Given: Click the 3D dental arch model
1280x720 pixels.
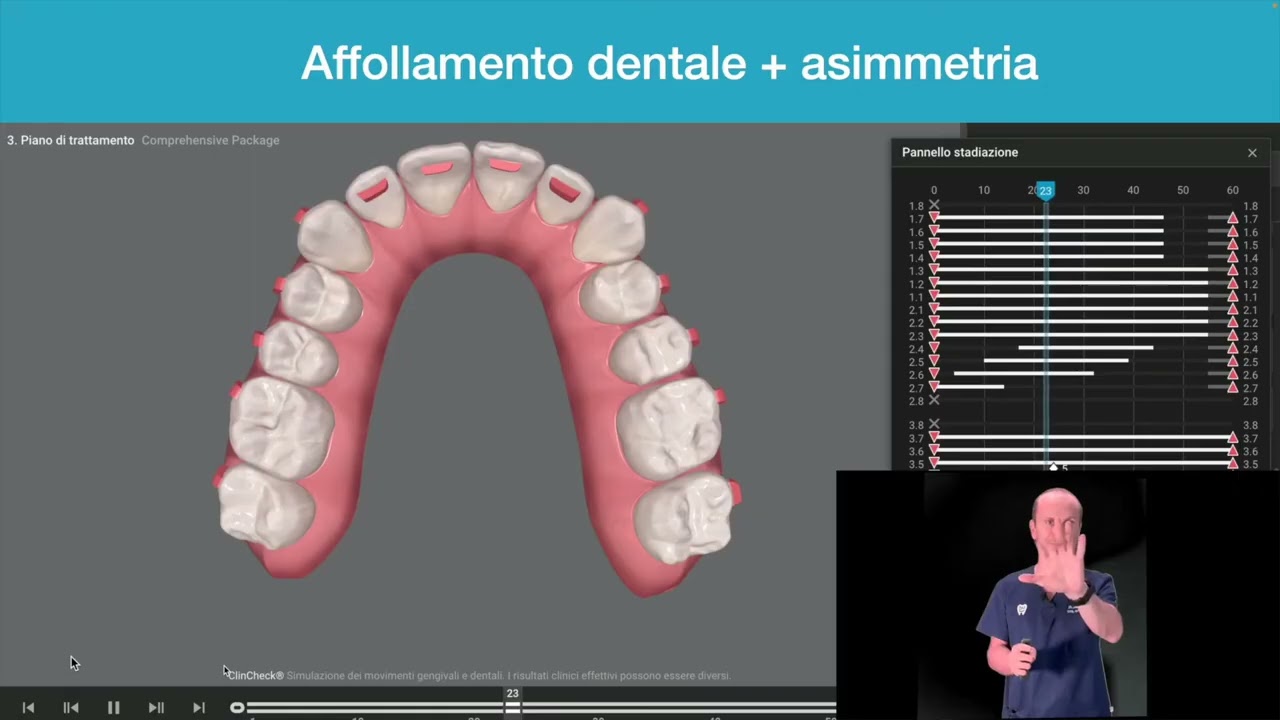Looking at the screenshot, I should coord(475,370).
